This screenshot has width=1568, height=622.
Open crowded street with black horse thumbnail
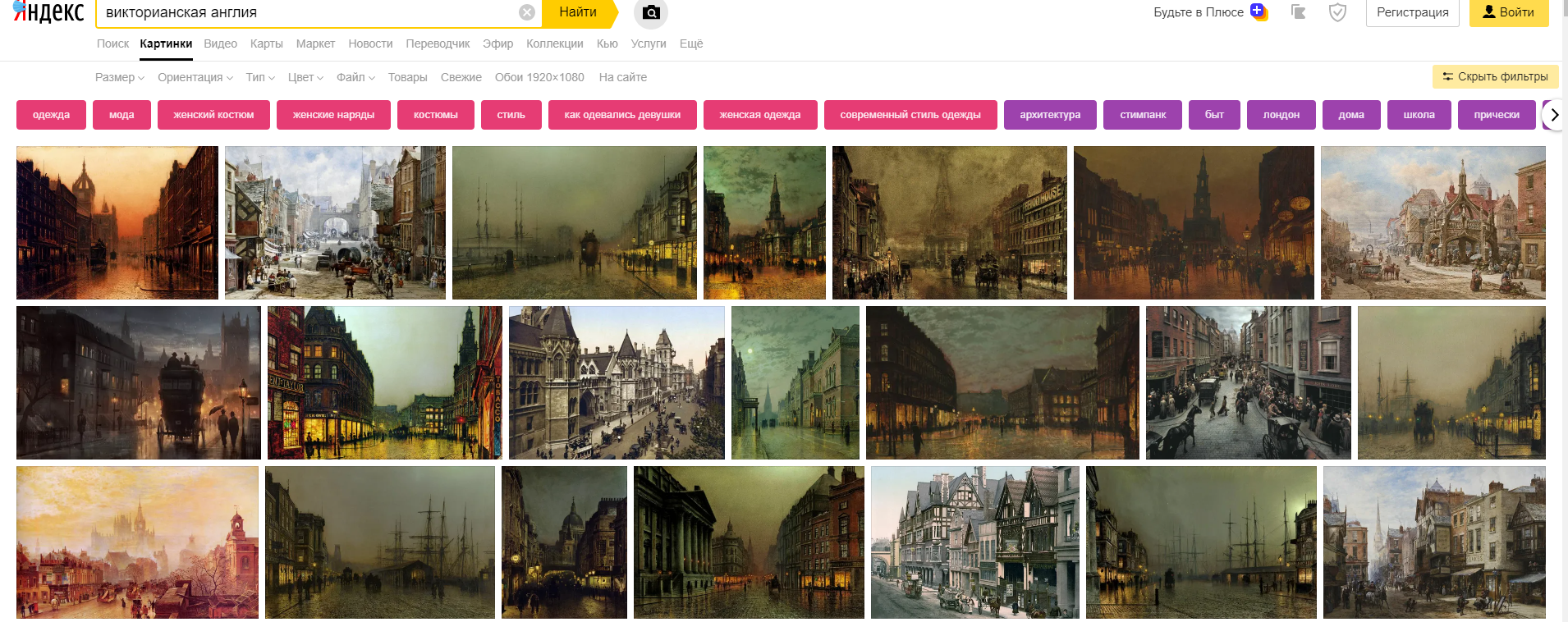tap(1248, 382)
